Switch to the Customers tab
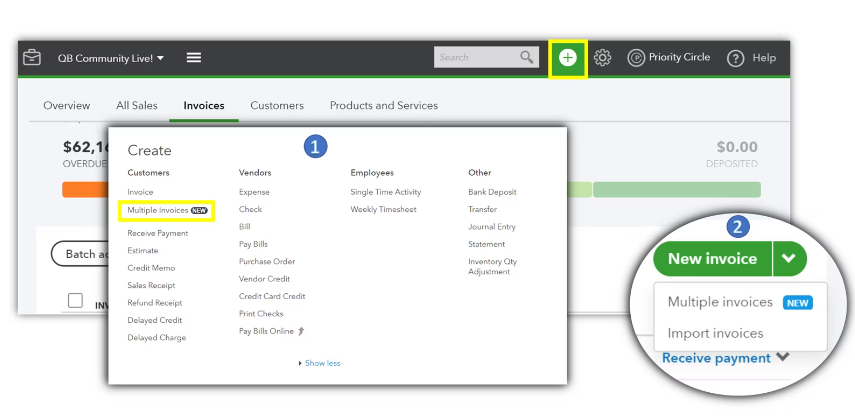Screen dimensions: 855x420 click(277, 105)
